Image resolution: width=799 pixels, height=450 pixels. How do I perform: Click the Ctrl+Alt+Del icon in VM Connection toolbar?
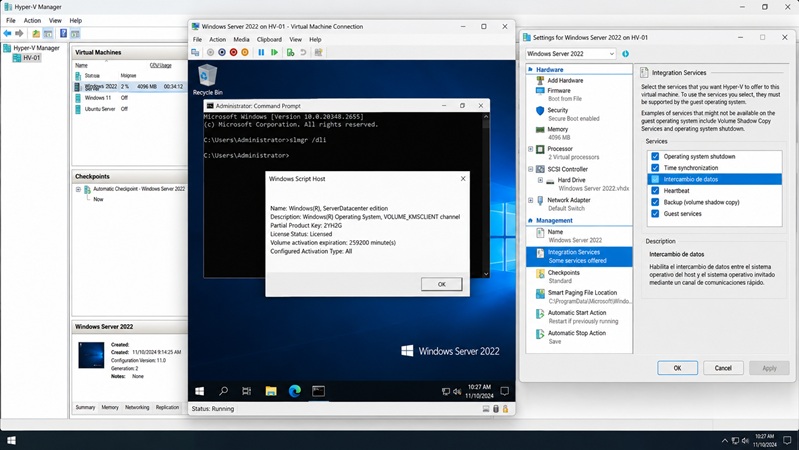(195, 52)
